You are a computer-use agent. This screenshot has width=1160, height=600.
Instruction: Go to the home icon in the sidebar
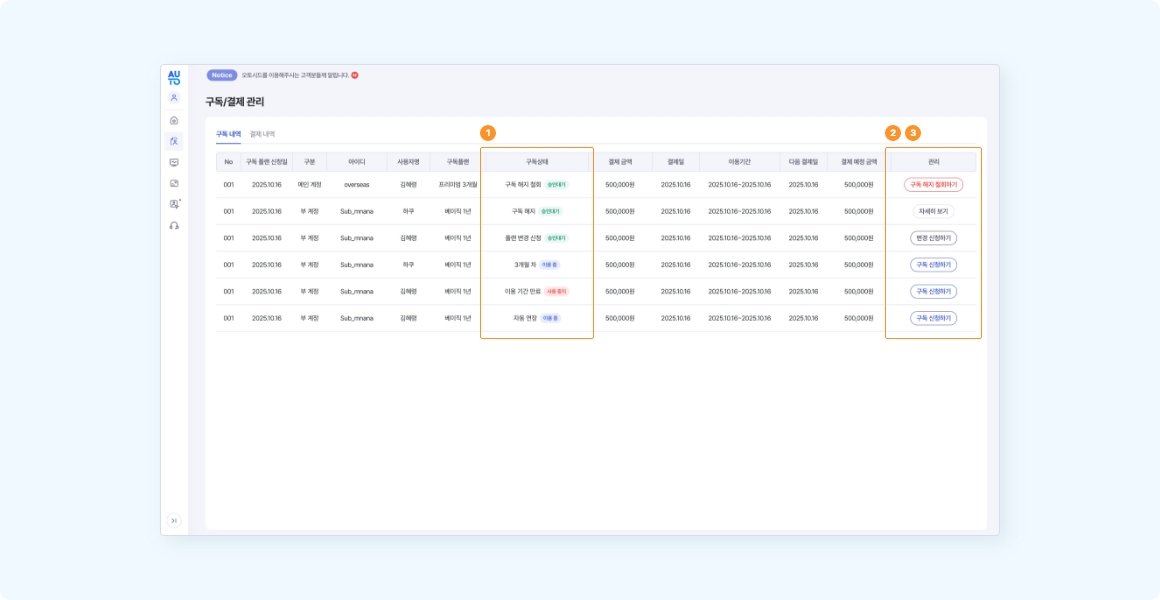pos(174,120)
